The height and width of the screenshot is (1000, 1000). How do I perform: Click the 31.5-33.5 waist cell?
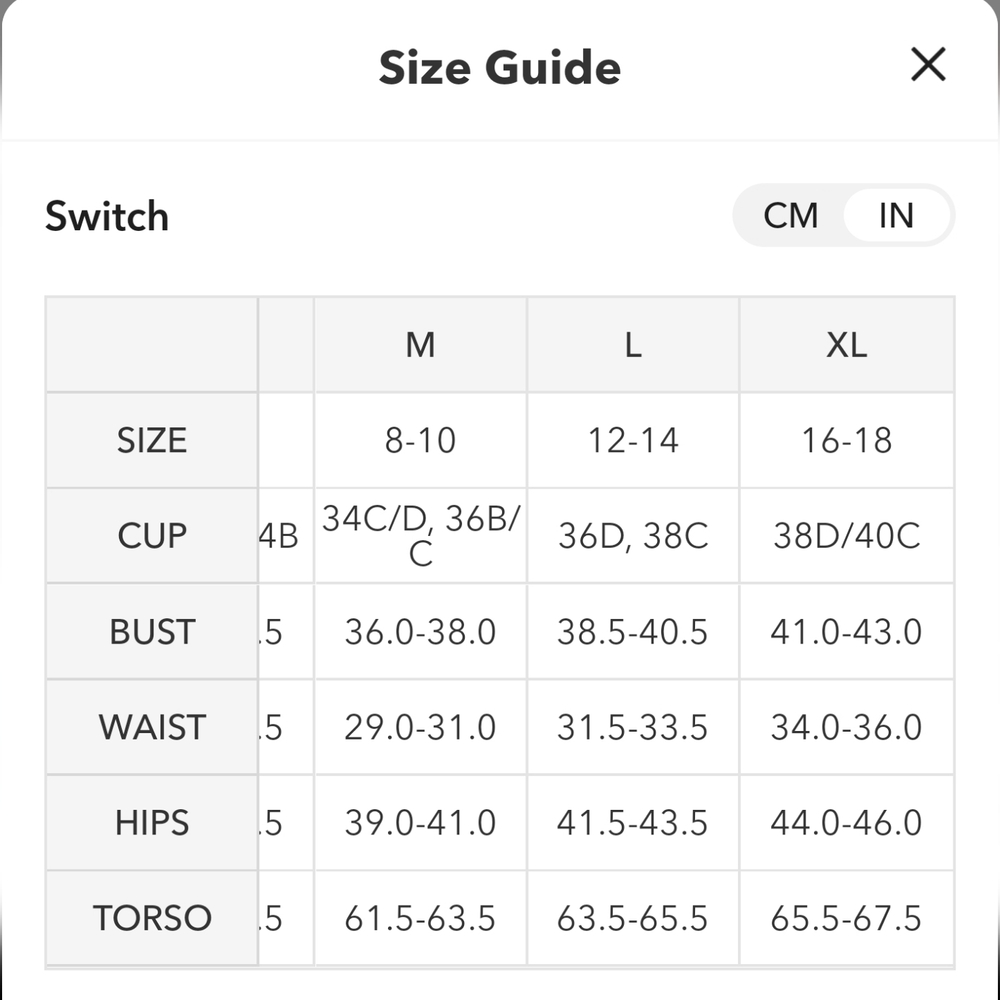point(633,727)
